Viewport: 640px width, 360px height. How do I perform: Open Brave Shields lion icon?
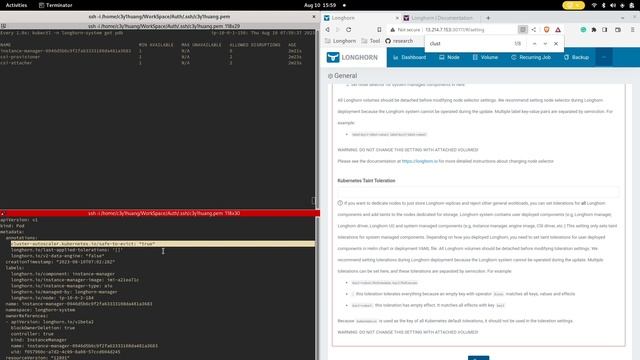point(547,30)
